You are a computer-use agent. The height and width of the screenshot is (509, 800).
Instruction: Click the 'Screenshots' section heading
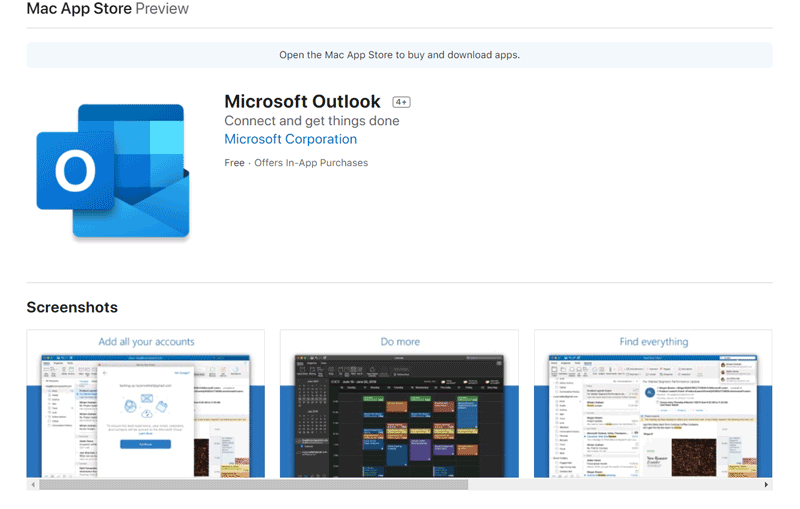[72, 308]
